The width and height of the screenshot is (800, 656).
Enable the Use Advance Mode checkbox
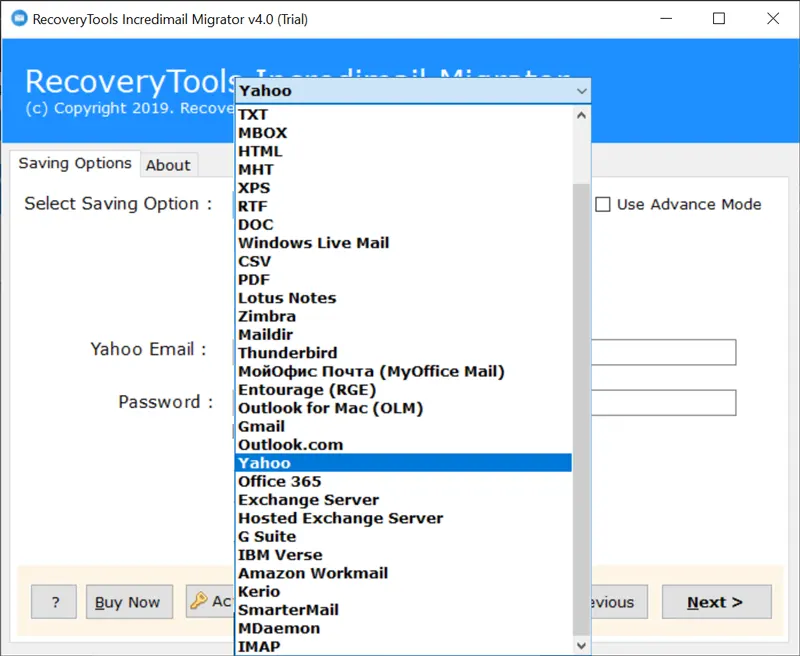tap(603, 205)
